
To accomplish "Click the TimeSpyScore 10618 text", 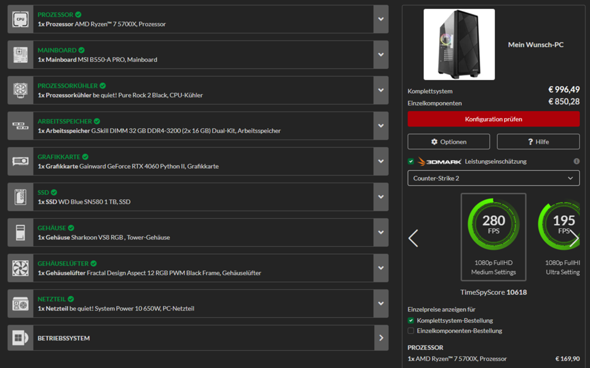I will [493, 292].
